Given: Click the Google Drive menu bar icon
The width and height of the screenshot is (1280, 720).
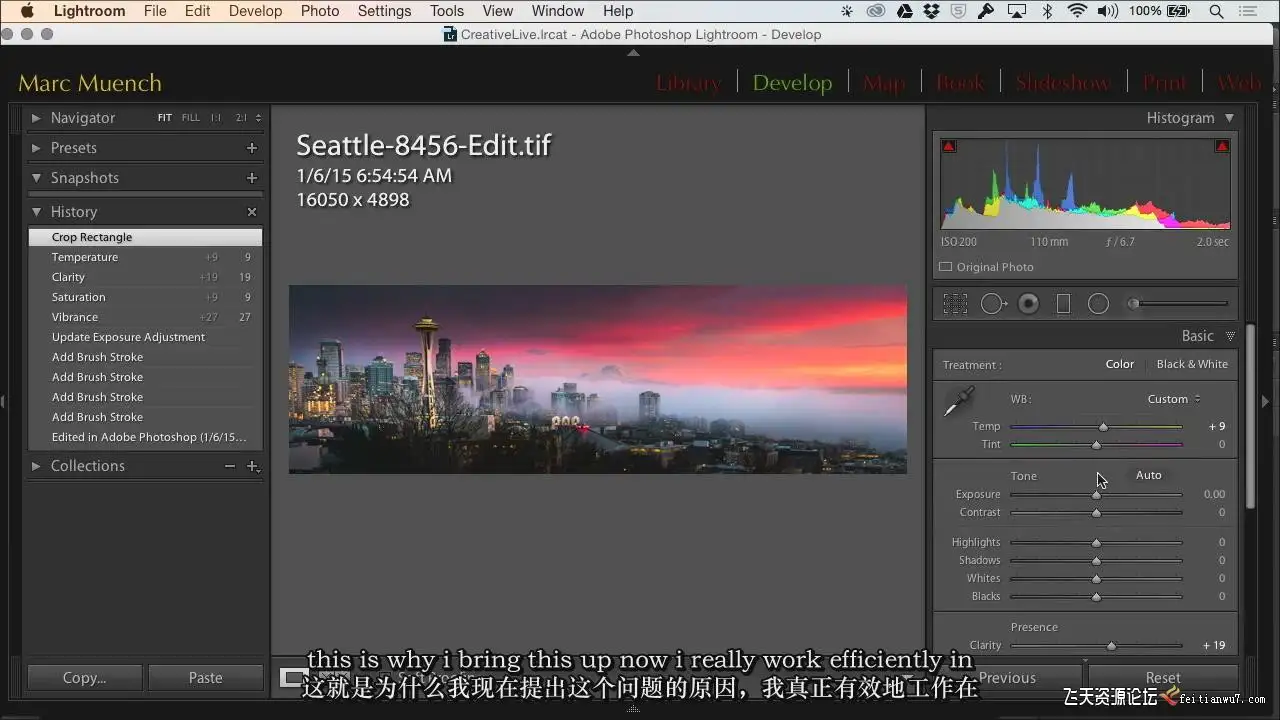Looking at the screenshot, I should [x=904, y=11].
